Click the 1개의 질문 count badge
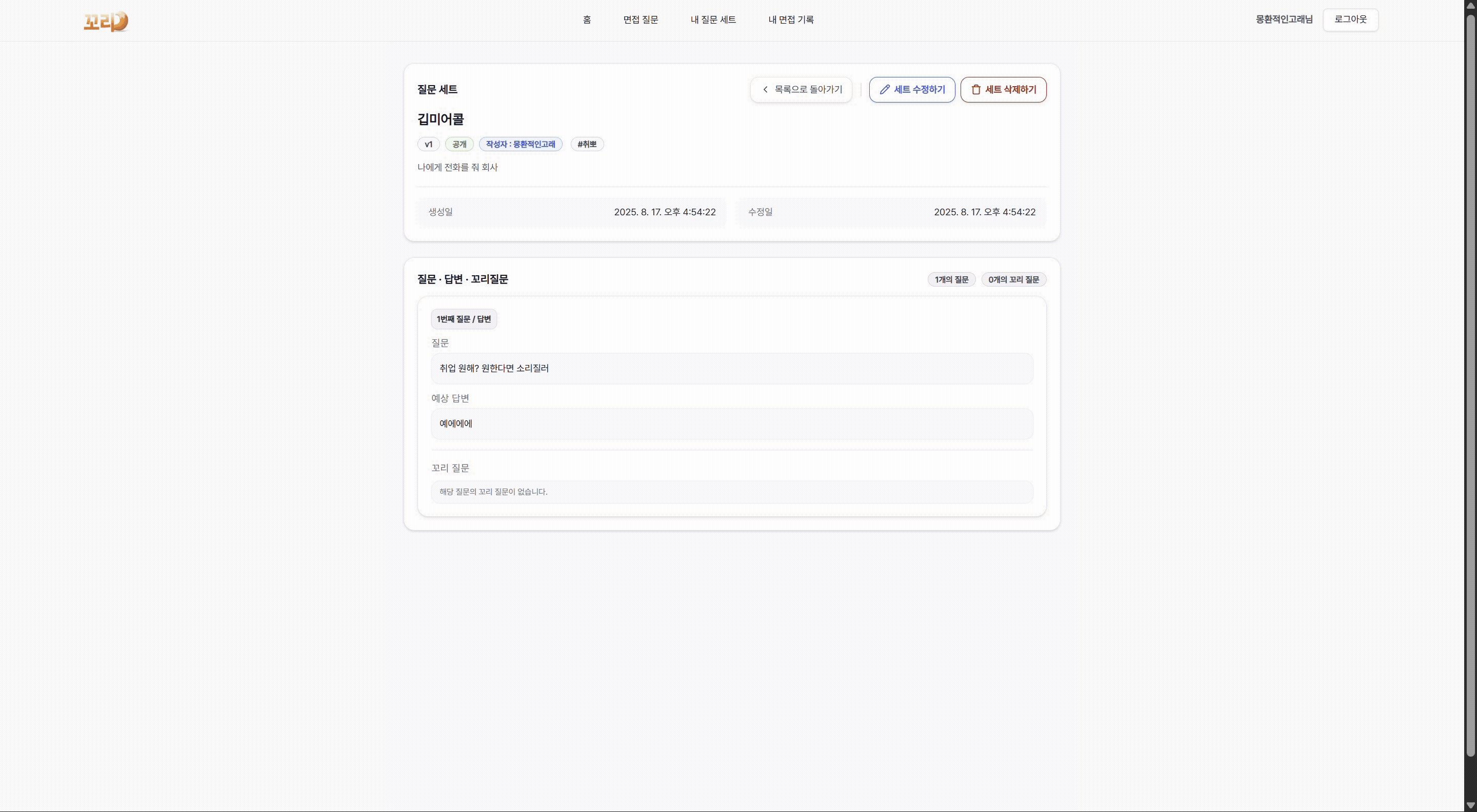 pos(951,280)
